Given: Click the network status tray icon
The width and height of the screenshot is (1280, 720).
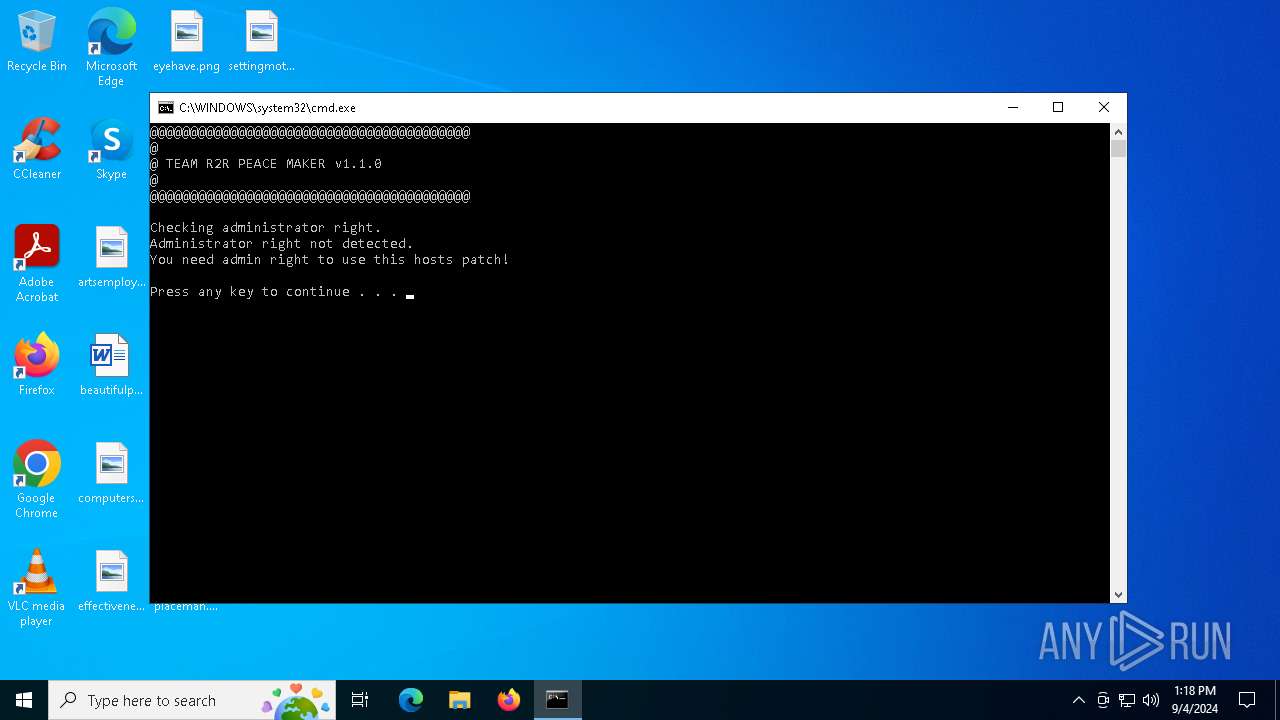Looking at the screenshot, I should pyautogui.click(x=1127, y=700).
